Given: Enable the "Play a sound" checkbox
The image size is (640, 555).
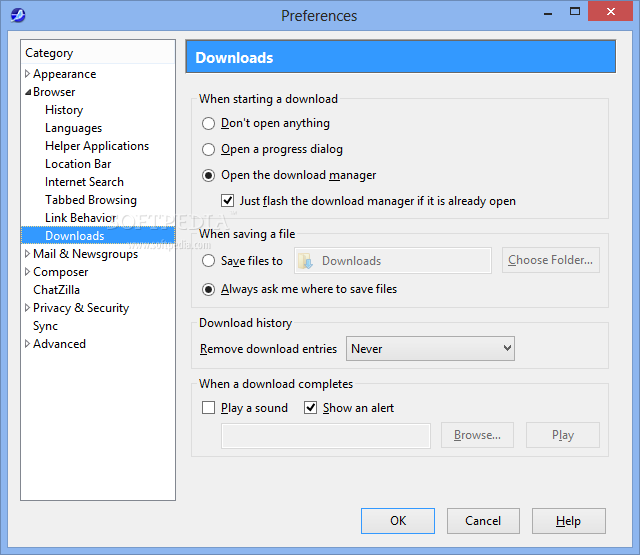Looking at the screenshot, I should (208, 408).
